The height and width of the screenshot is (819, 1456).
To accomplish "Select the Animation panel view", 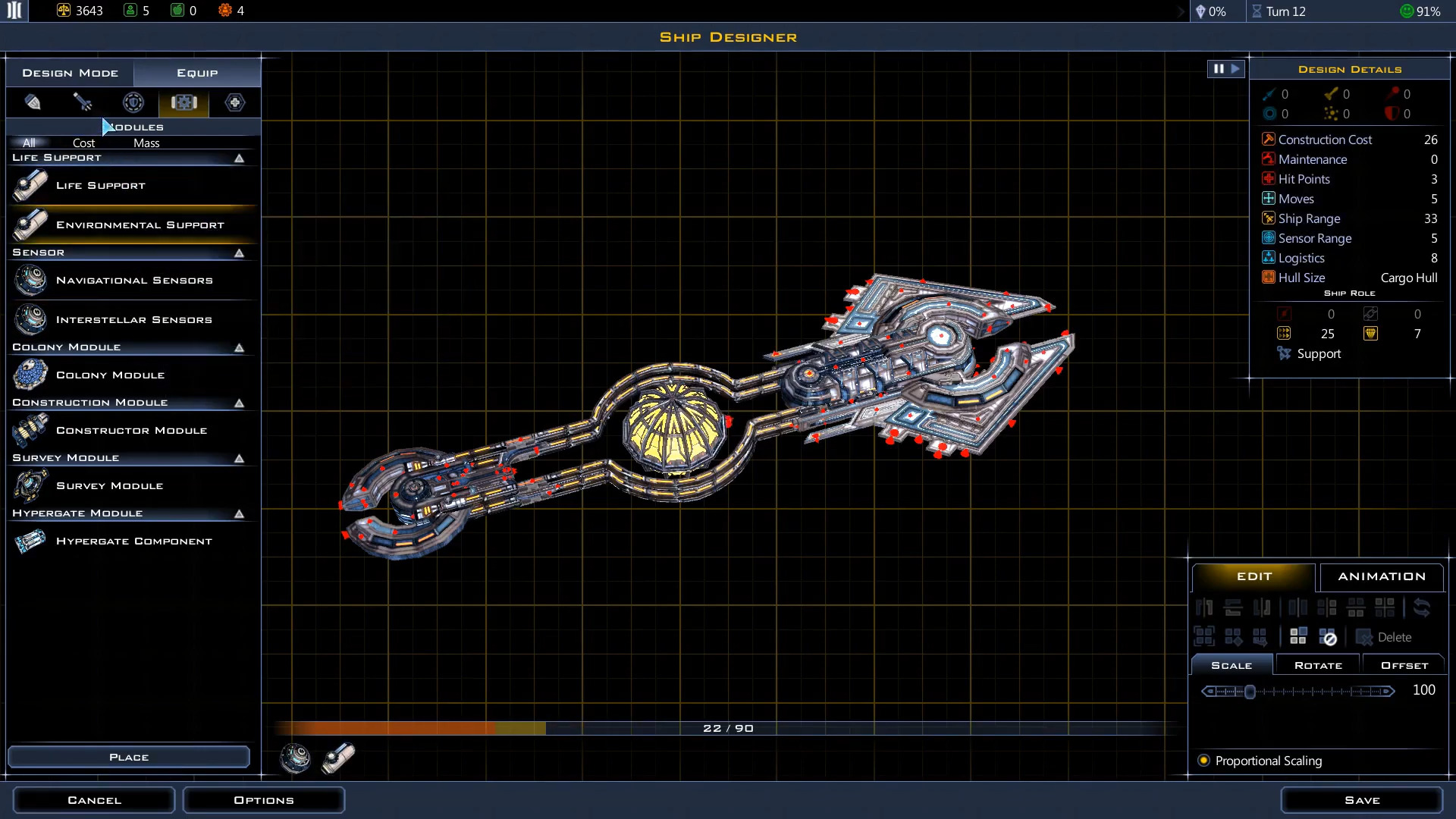I will pyautogui.click(x=1382, y=575).
